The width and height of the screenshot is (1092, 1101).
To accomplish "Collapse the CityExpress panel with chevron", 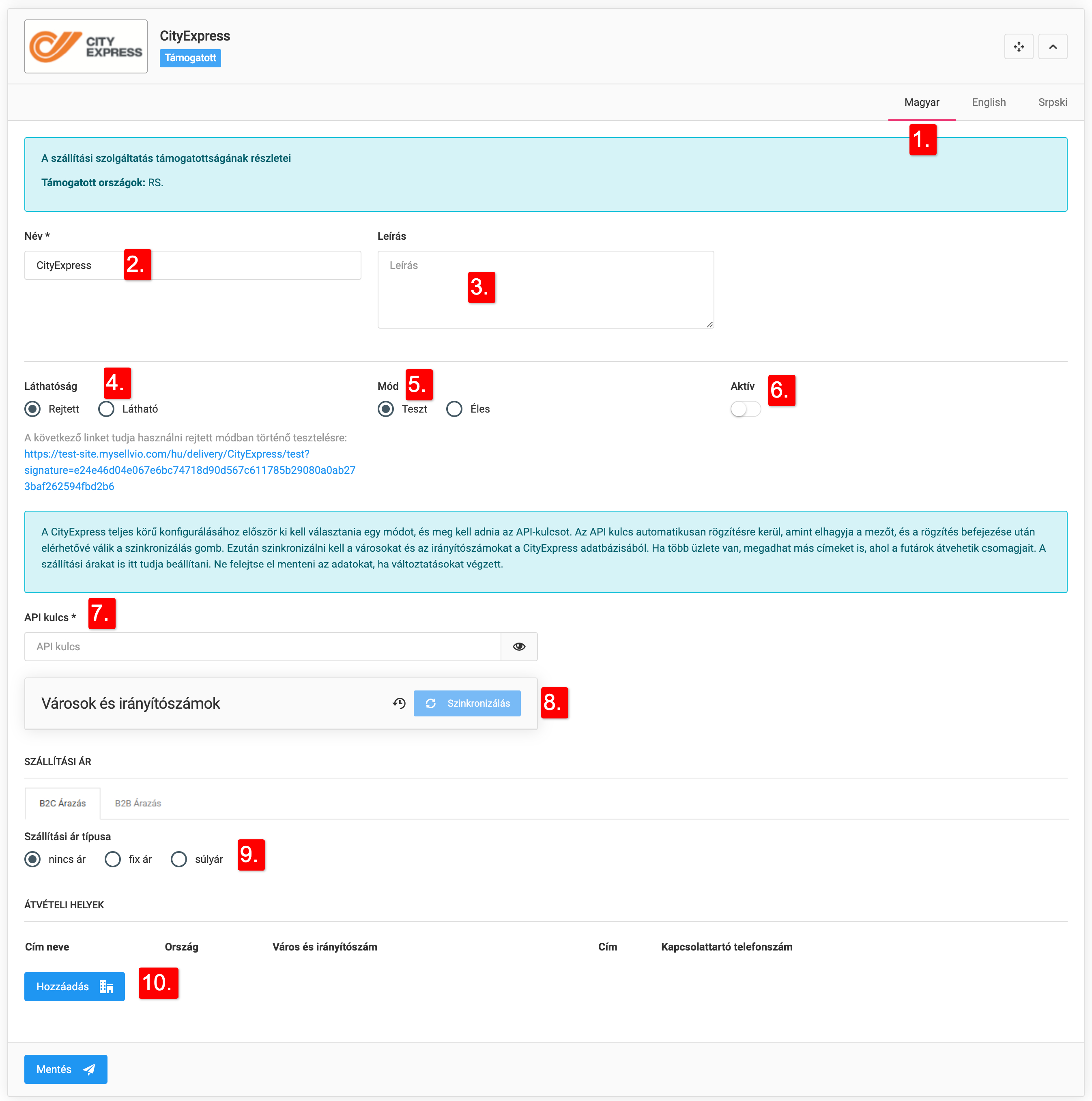I will (x=1053, y=47).
